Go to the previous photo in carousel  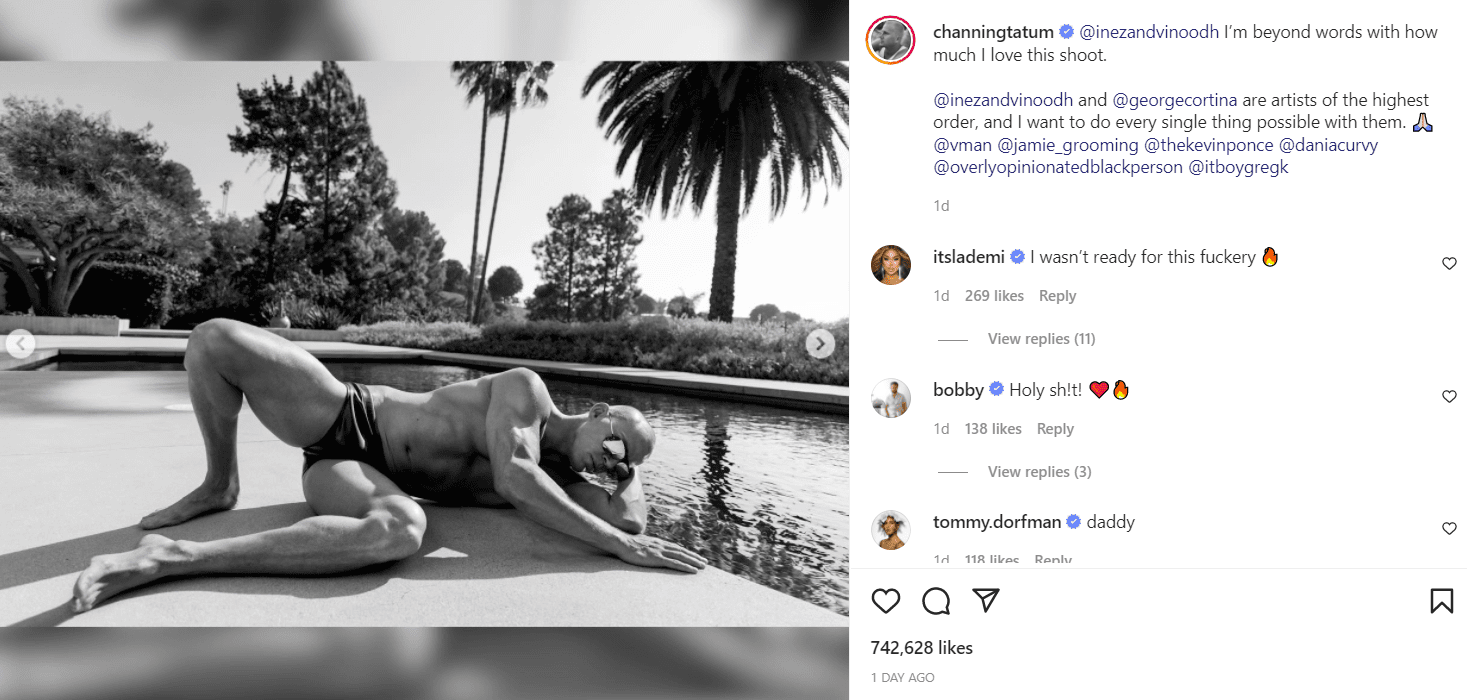click(20, 344)
